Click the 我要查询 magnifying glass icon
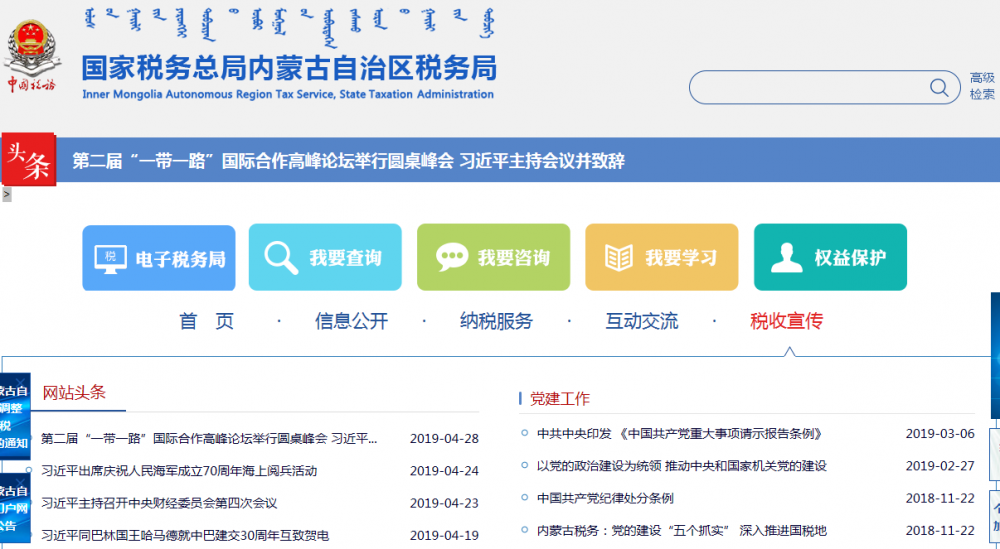Image resolution: width=1000 pixels, height=549 pixels. click(280, 258)
